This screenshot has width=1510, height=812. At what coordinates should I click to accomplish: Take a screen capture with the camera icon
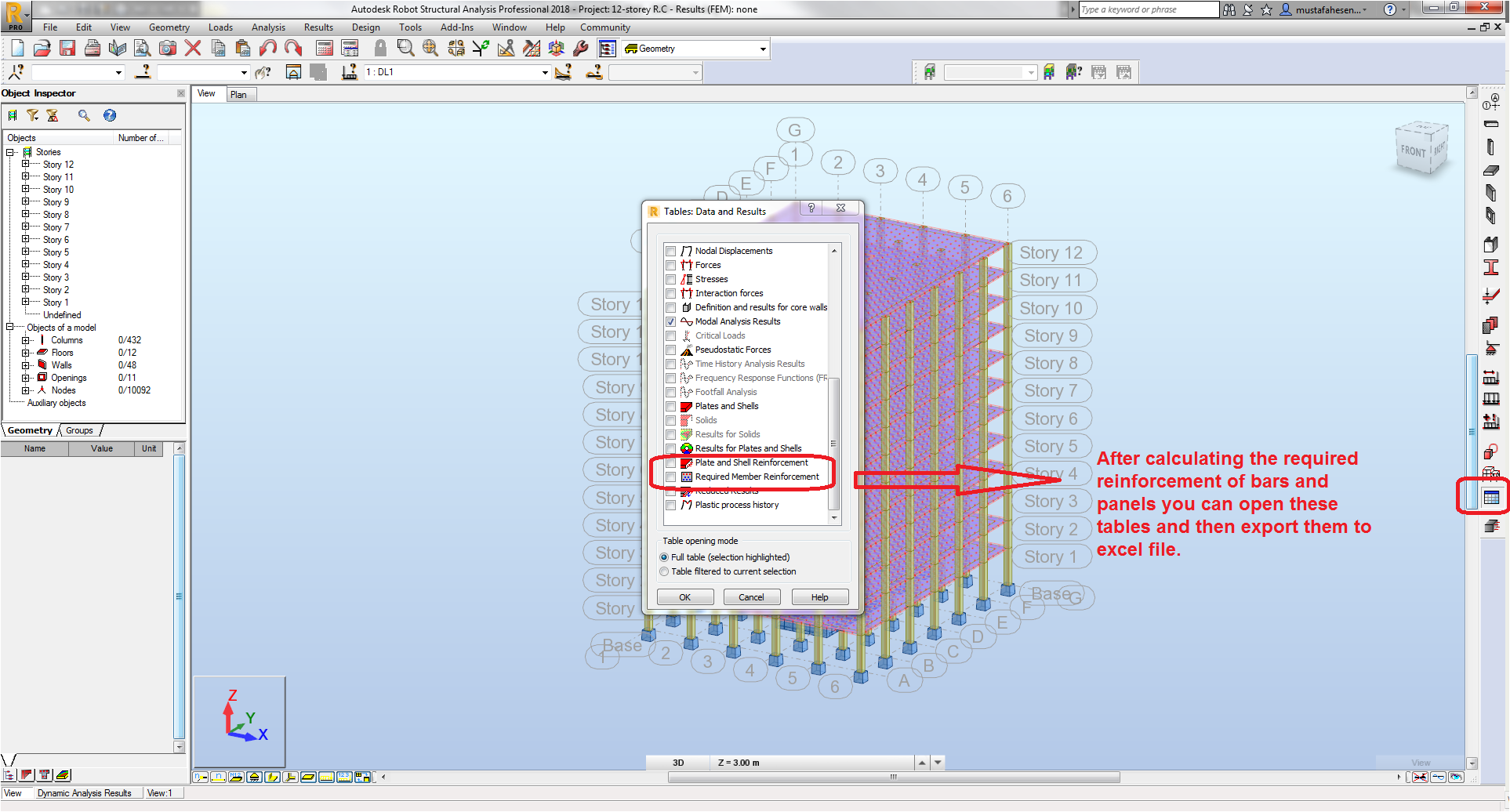[167, 48]
